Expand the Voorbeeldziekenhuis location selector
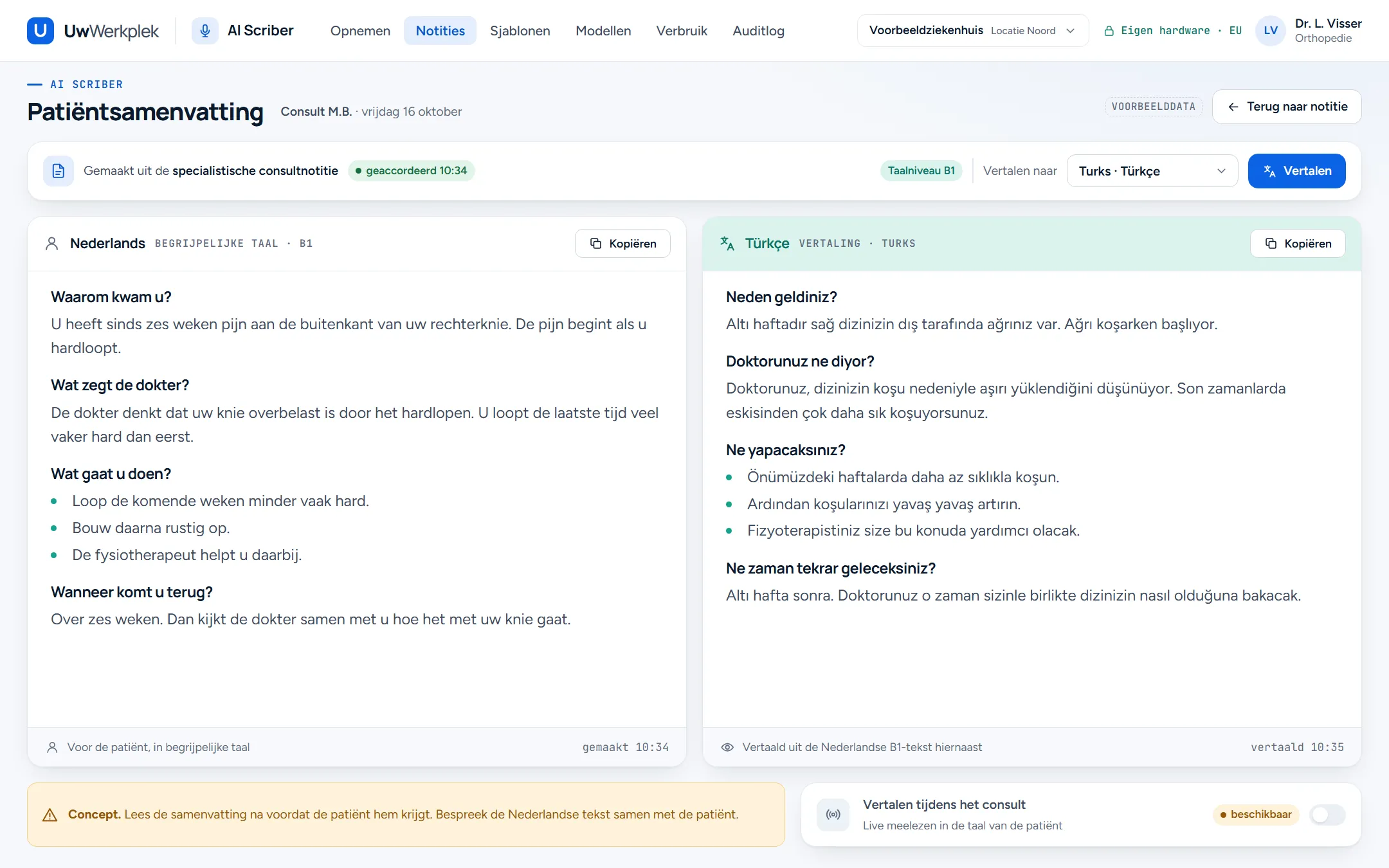The height and width of the screenshot is (868, 1389). tap(973, 30)
